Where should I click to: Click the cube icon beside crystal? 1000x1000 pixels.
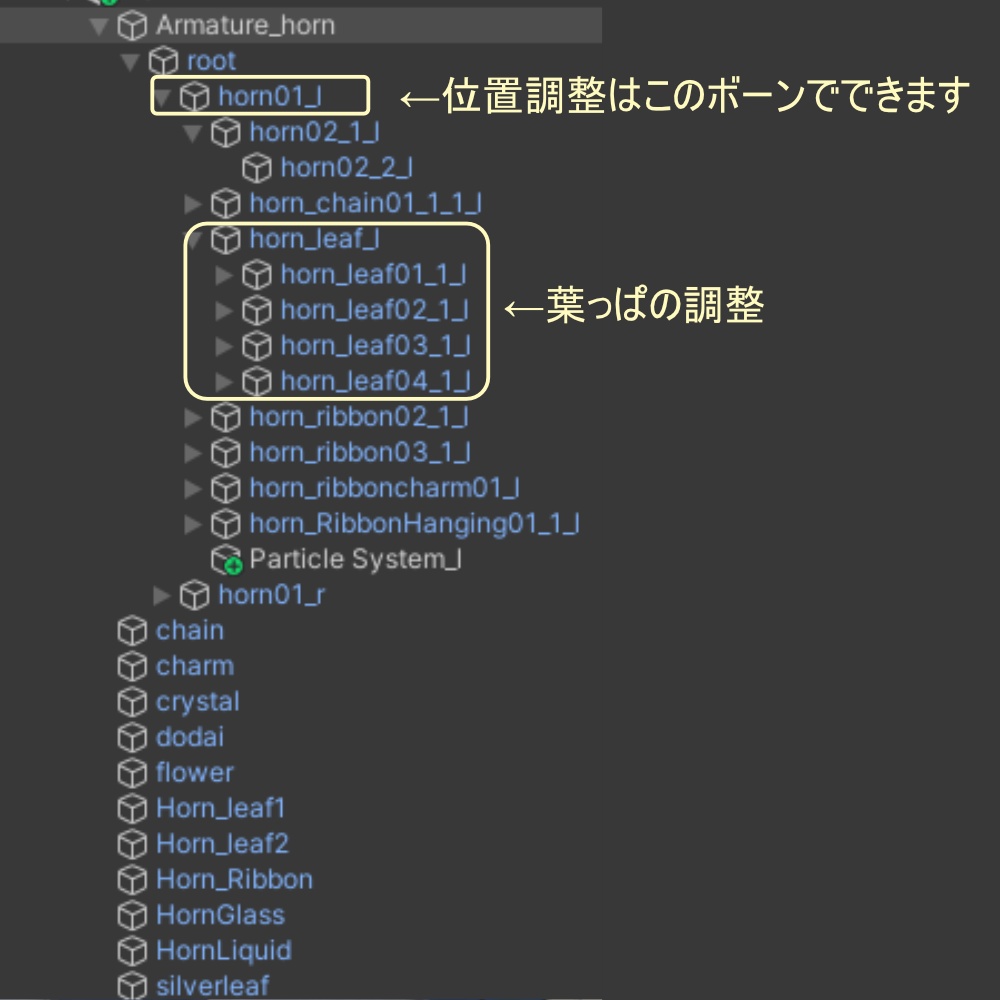tap(132, 702)
